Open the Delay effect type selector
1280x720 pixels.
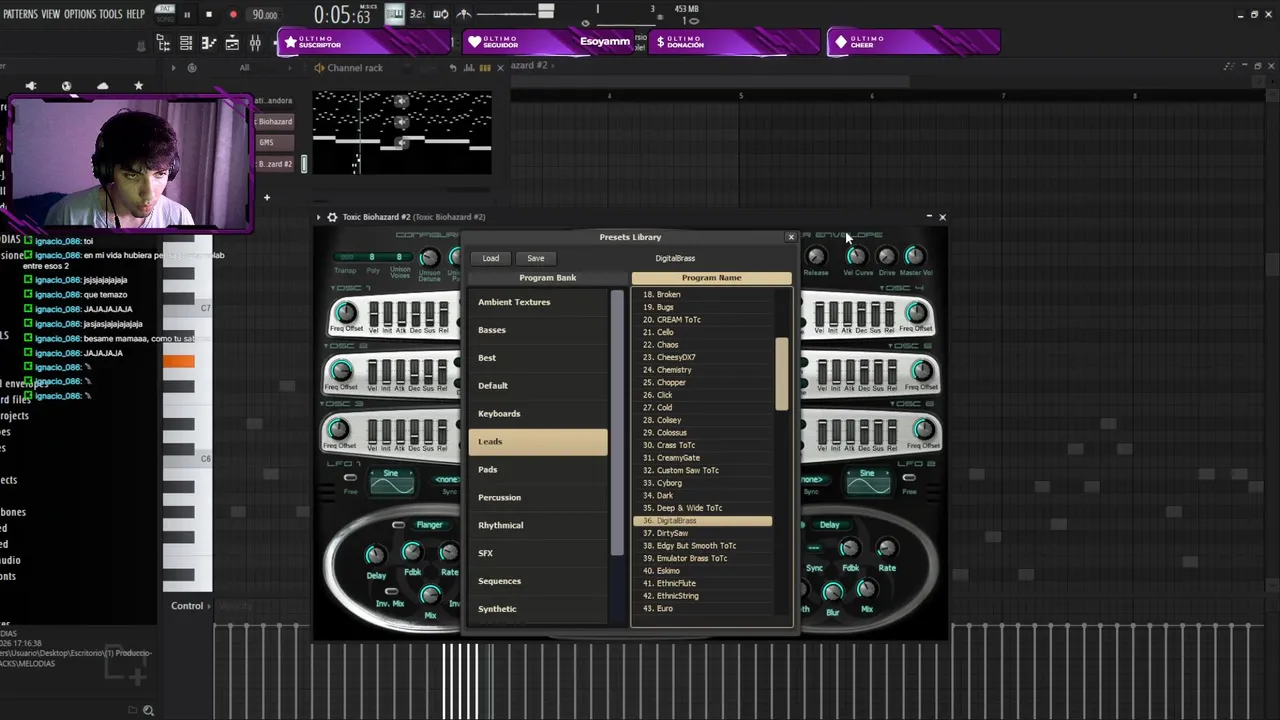830,525
